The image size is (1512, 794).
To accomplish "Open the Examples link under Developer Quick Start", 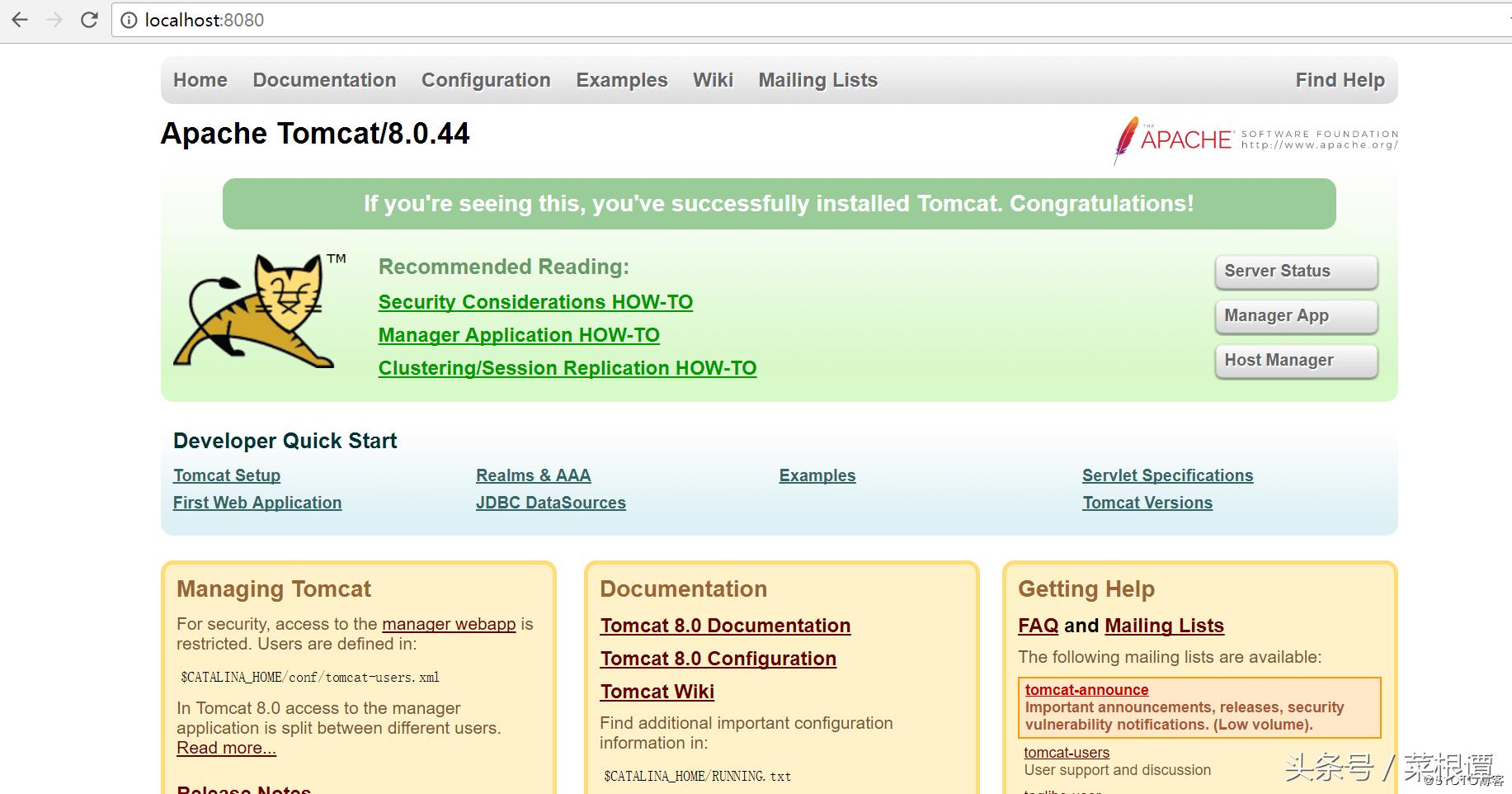I will [817, 475].
